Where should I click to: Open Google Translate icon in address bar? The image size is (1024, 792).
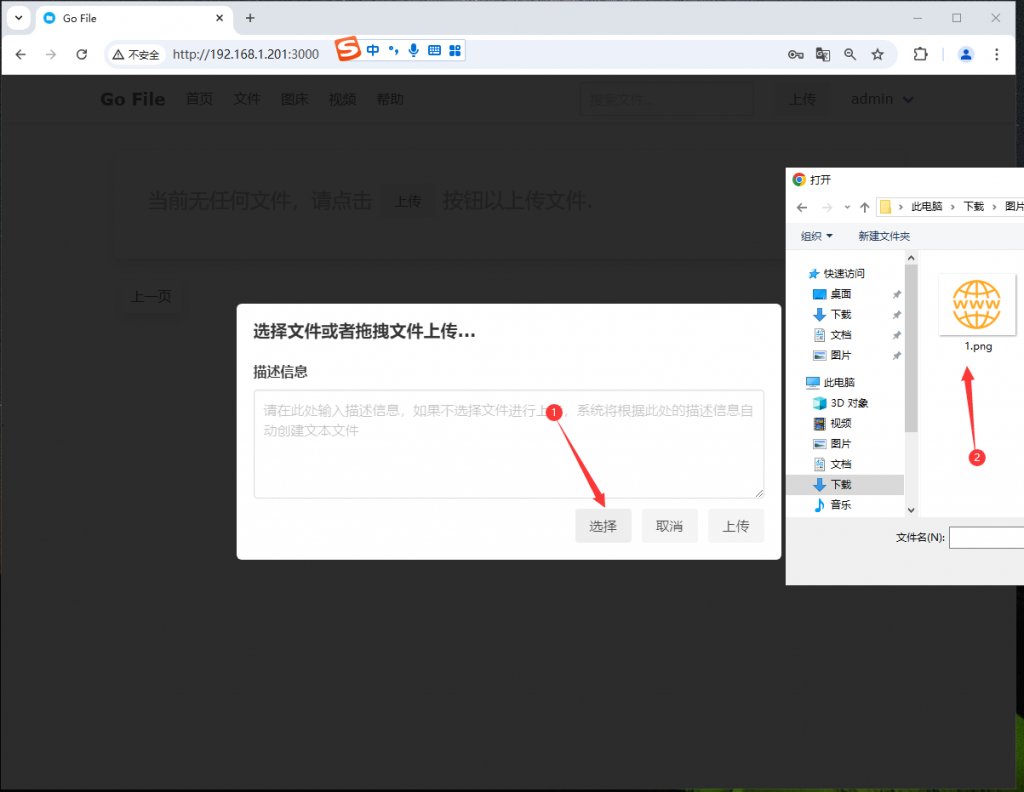823,54
